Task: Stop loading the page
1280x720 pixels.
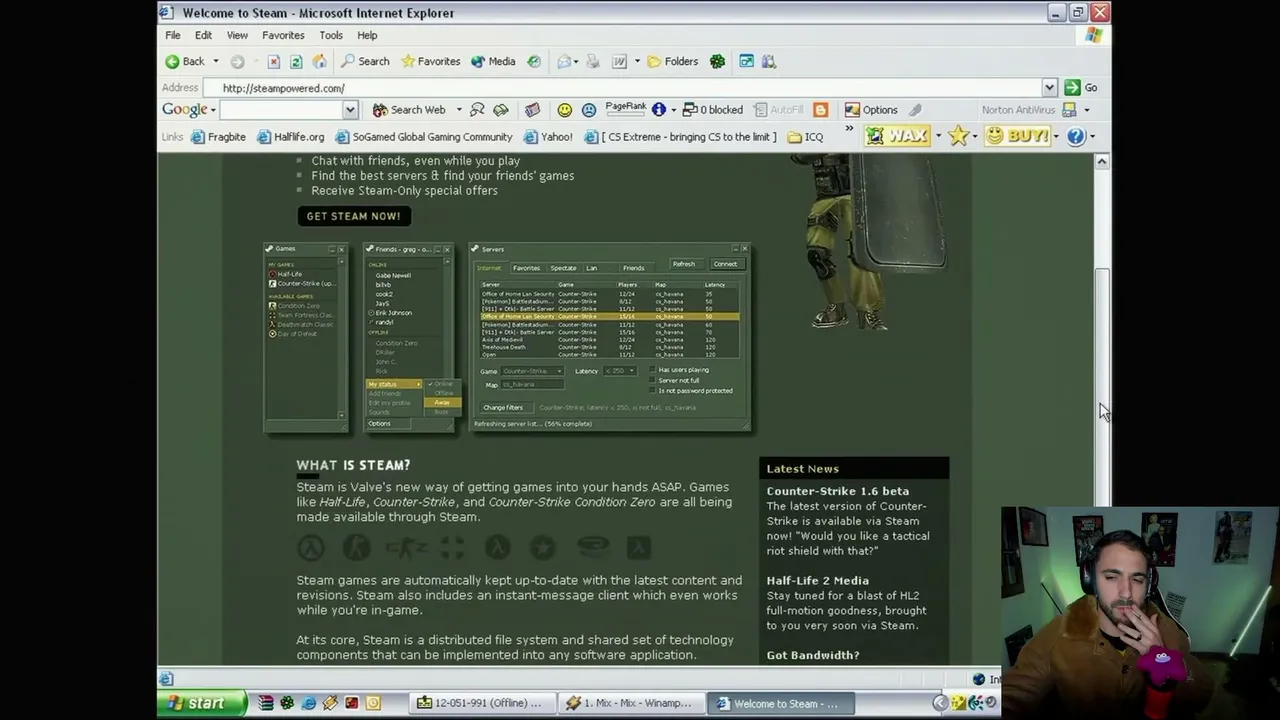Action: click(x=273, y=61)
